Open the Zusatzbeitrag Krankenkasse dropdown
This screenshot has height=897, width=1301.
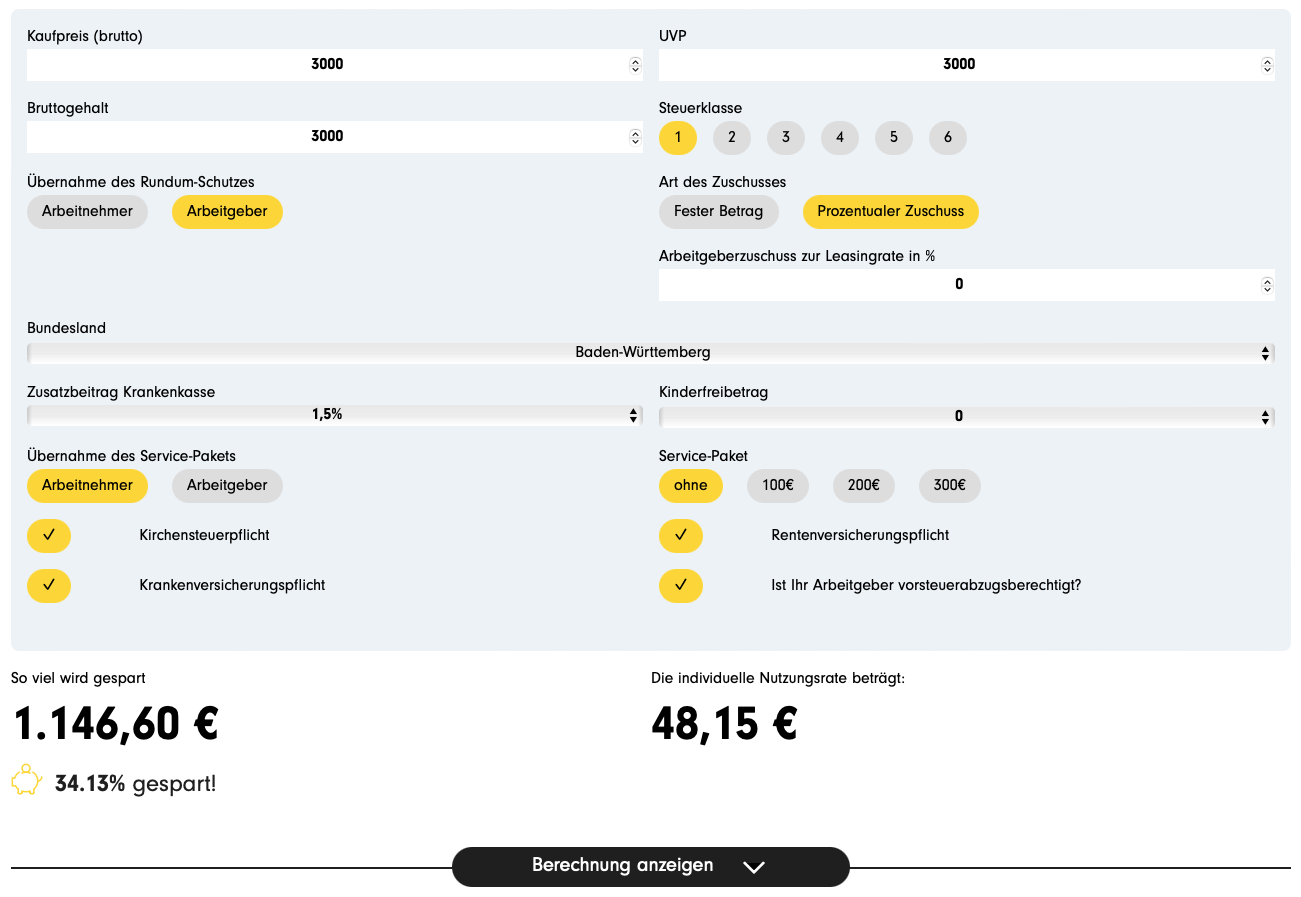[334, 415]
